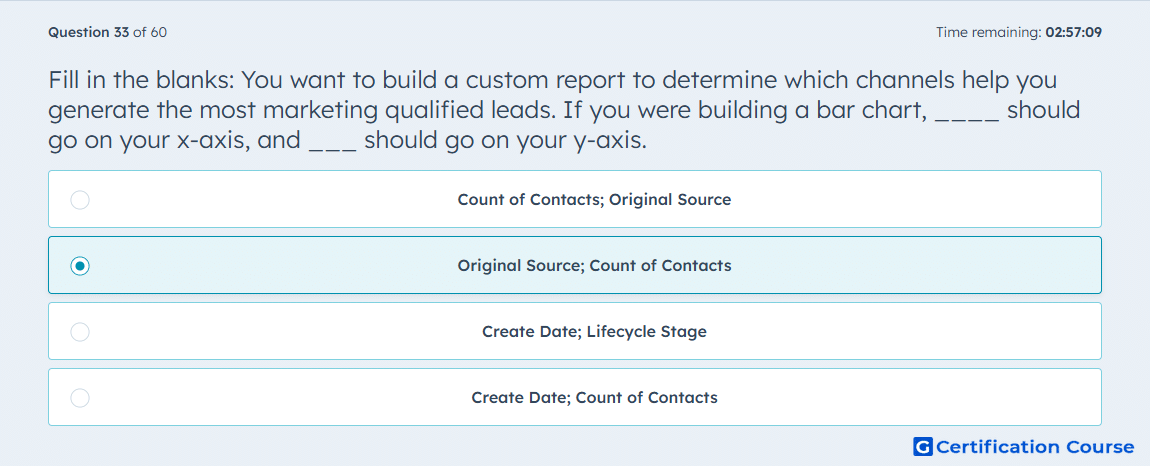Click the blue G logo icon
The width and height of the screenshot is (1150, 466).
(923, 446)
